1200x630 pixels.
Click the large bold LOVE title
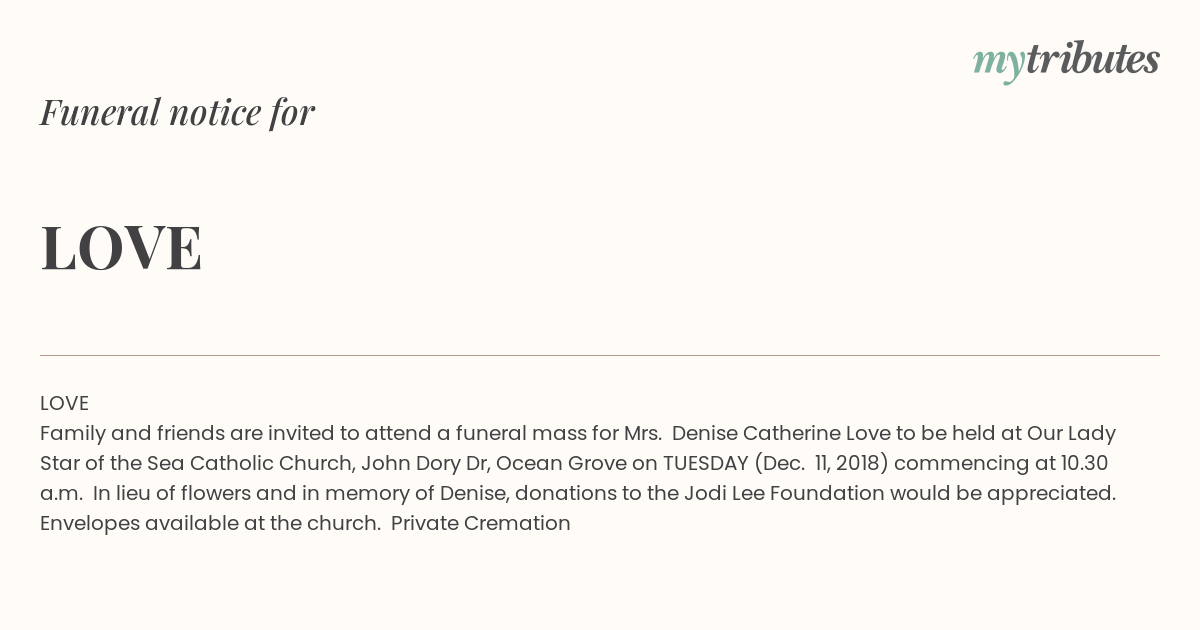121,248
